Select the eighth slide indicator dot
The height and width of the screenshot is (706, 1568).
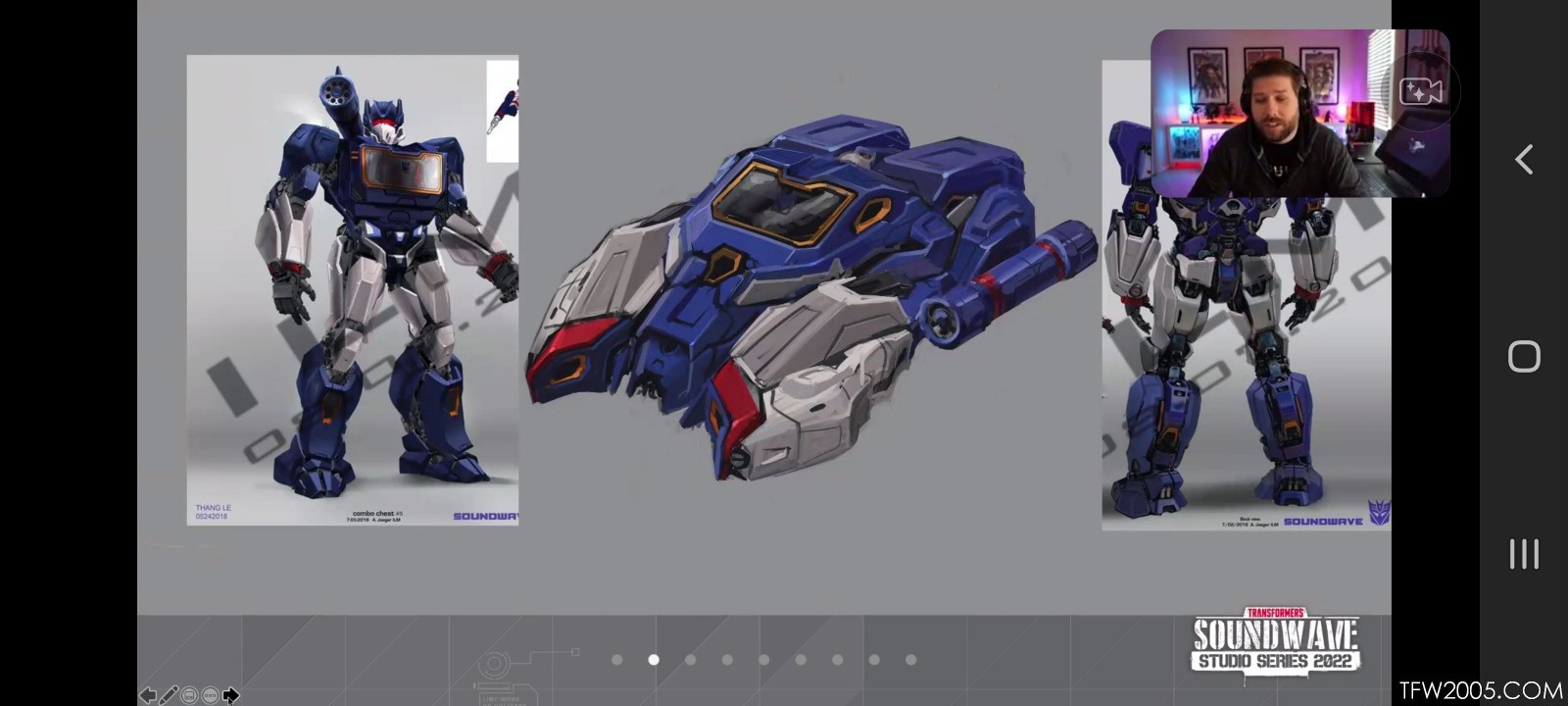click(874, 660)
